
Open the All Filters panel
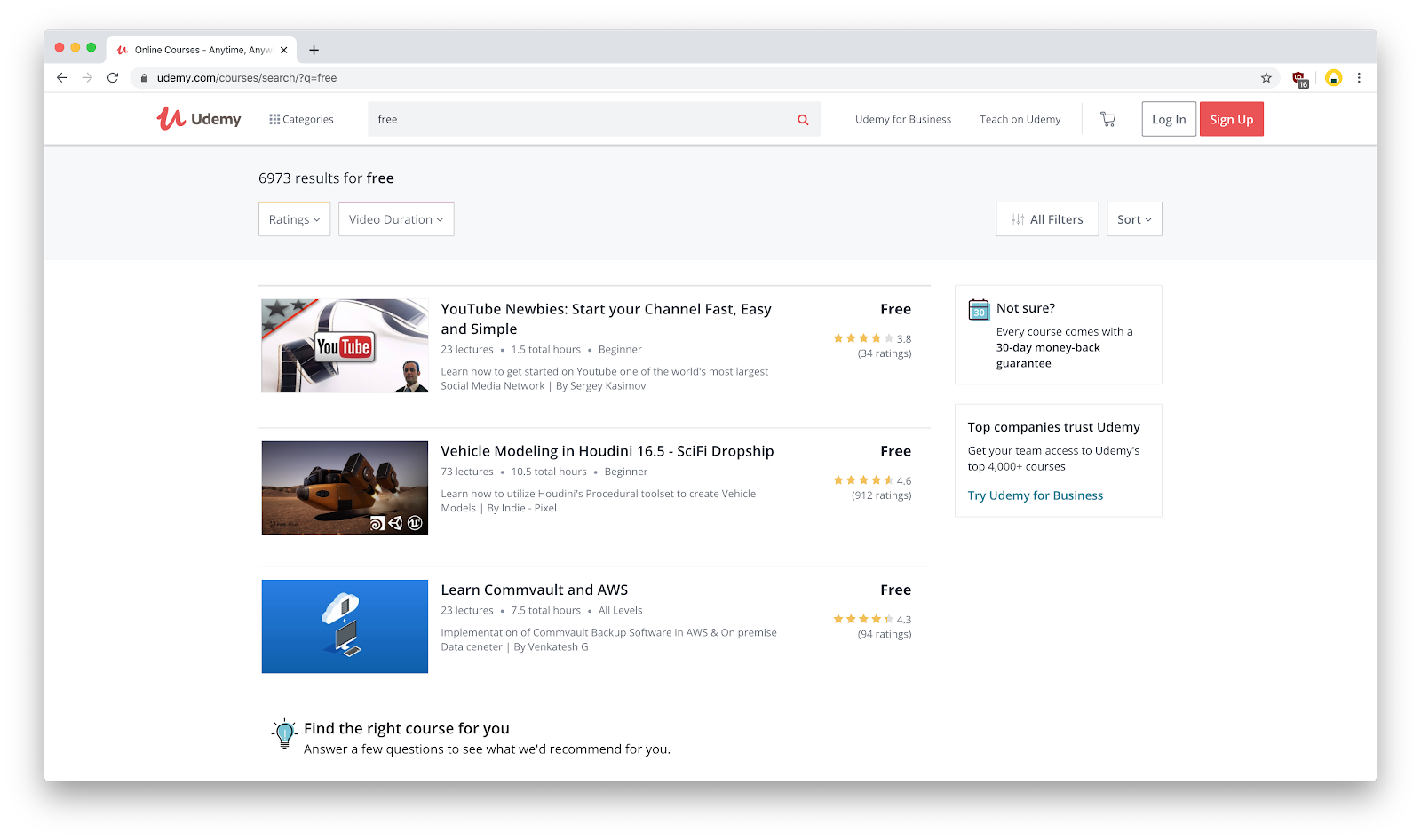[1047, 219]
